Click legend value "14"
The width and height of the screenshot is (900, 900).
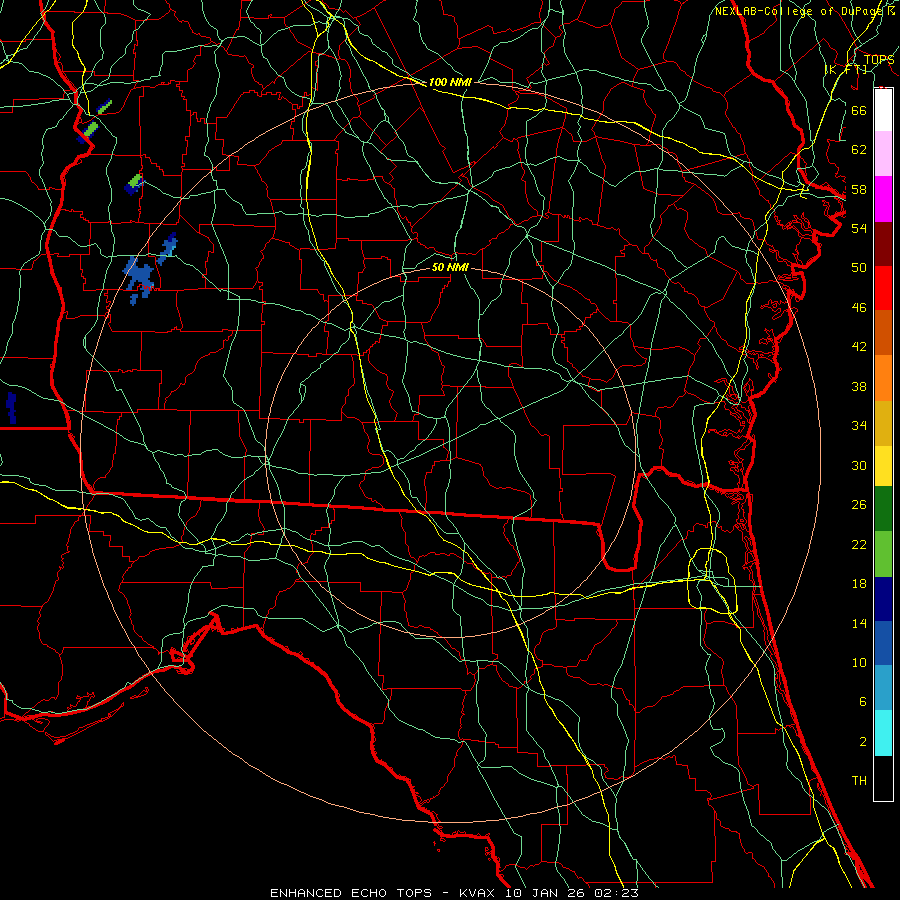tap(859, 623)
